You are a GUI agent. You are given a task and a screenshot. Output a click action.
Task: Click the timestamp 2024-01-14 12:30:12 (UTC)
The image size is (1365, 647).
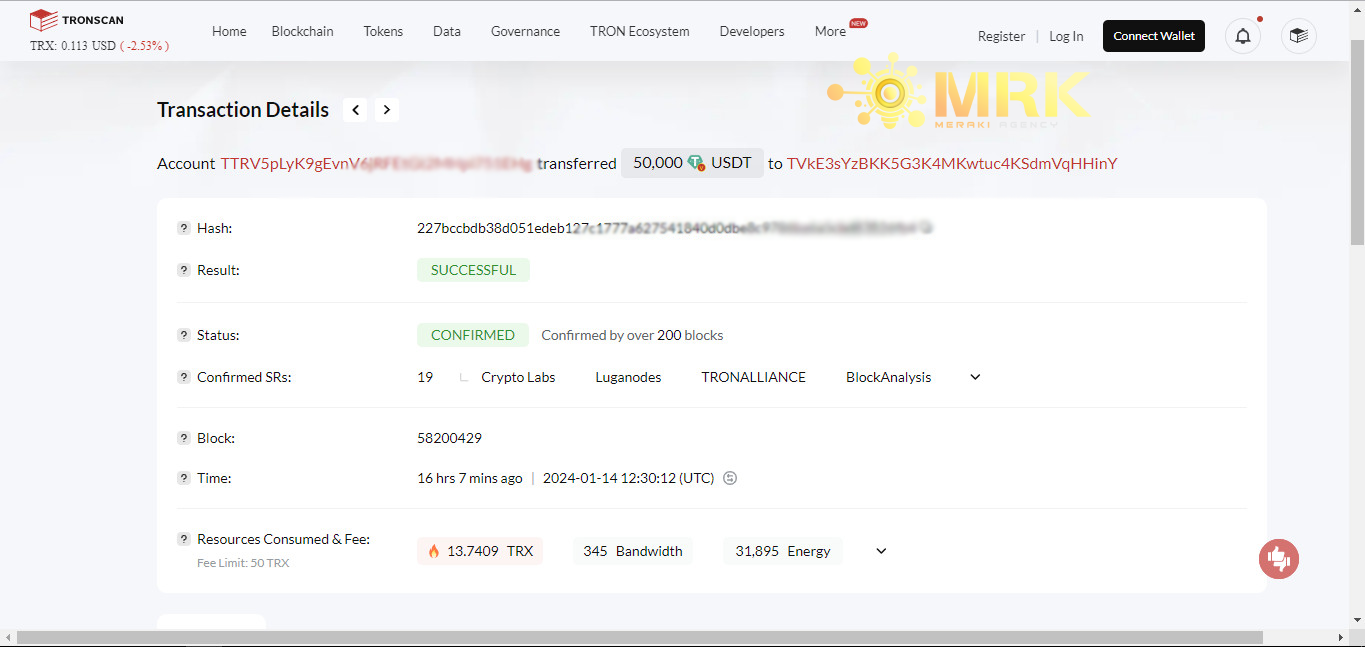(628, 478)
